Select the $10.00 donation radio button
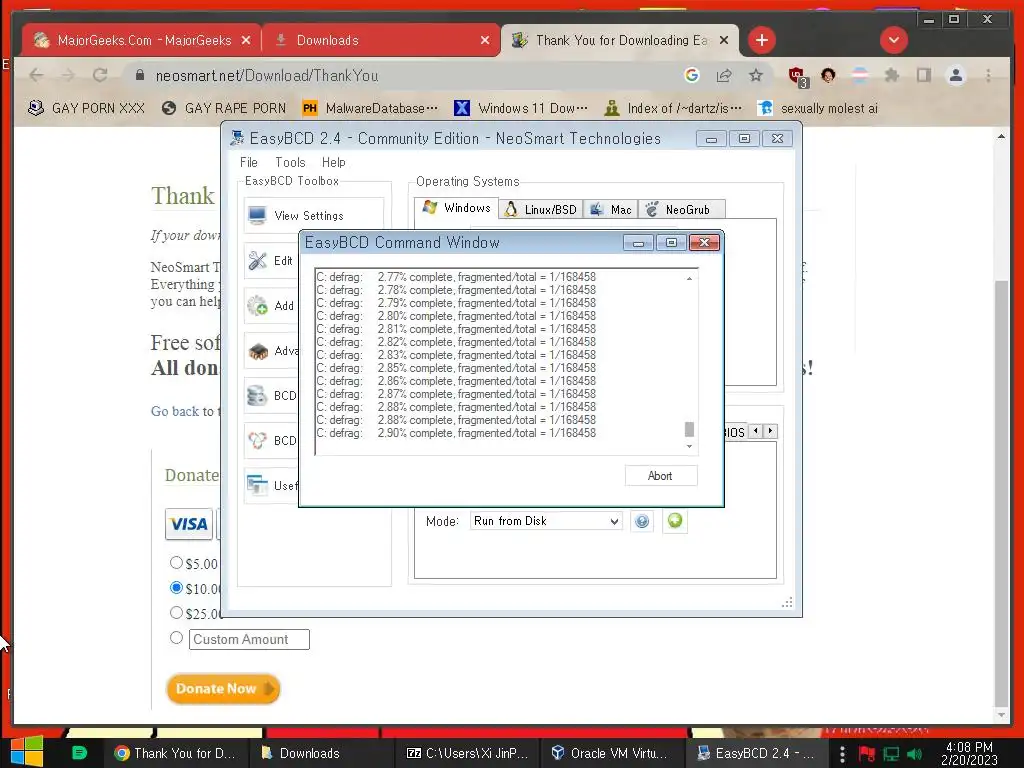Image resolution: width=1024 pixels, height=768 pixels. click(x=176, y=588)
